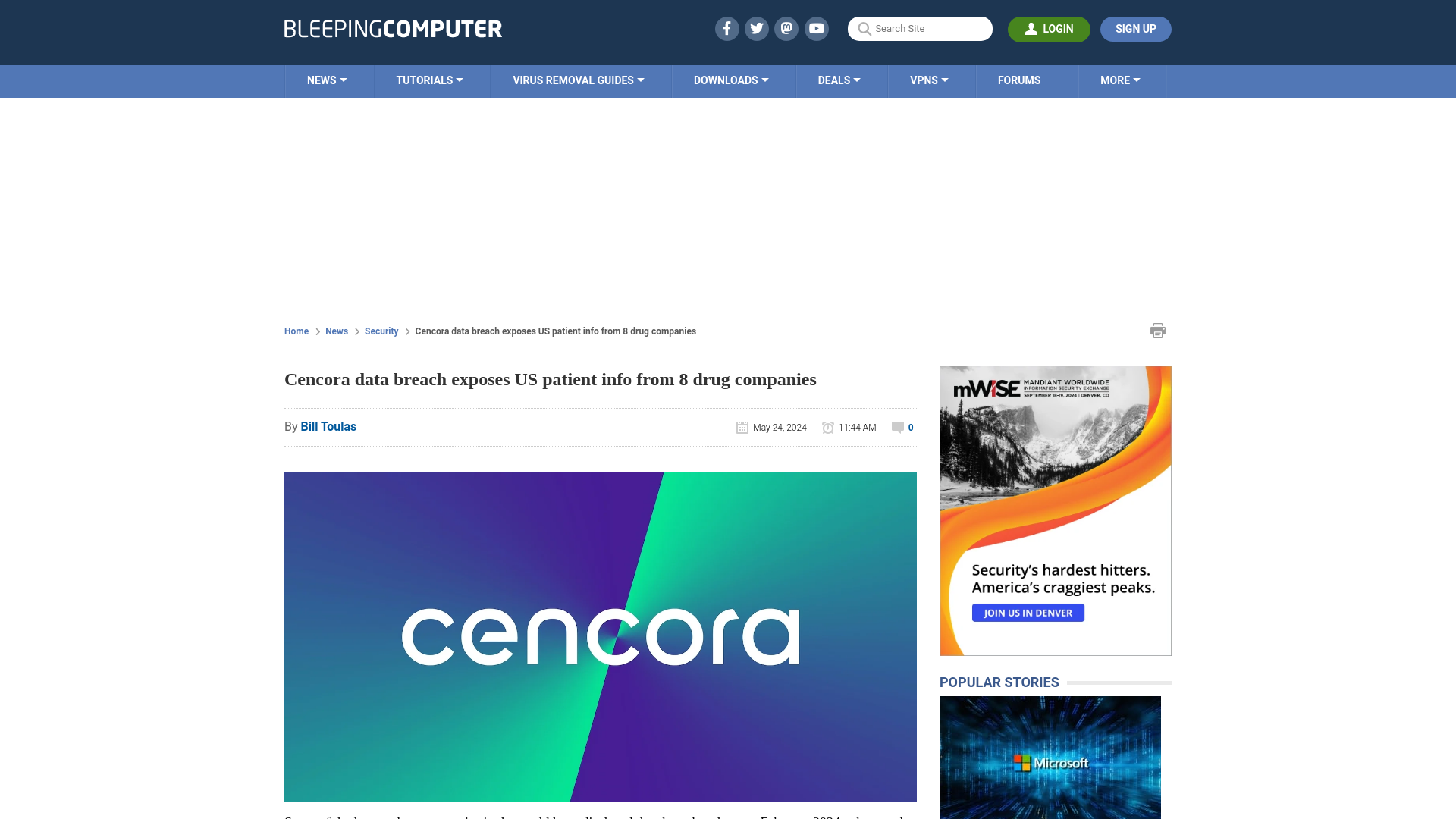1456x819 pixels.
Task: Click the Cencora article thumbnail image
Action: [600, 636]
